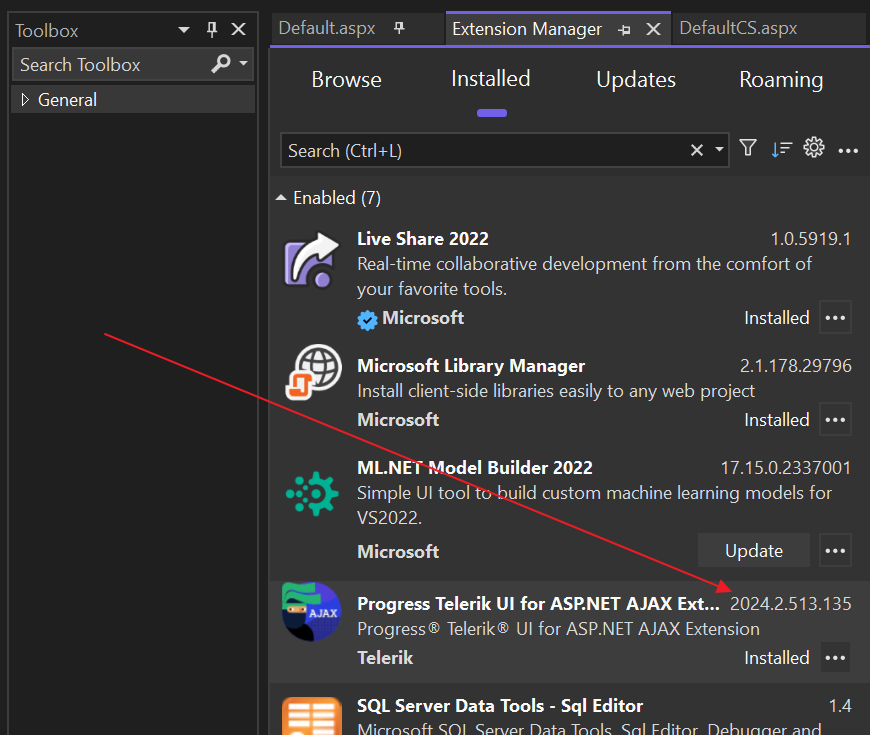The width and height of the screenshot is (870, 735).
Task: Click the Telerik AJAX ninja extension icon
Action: (x=310, y=610)
